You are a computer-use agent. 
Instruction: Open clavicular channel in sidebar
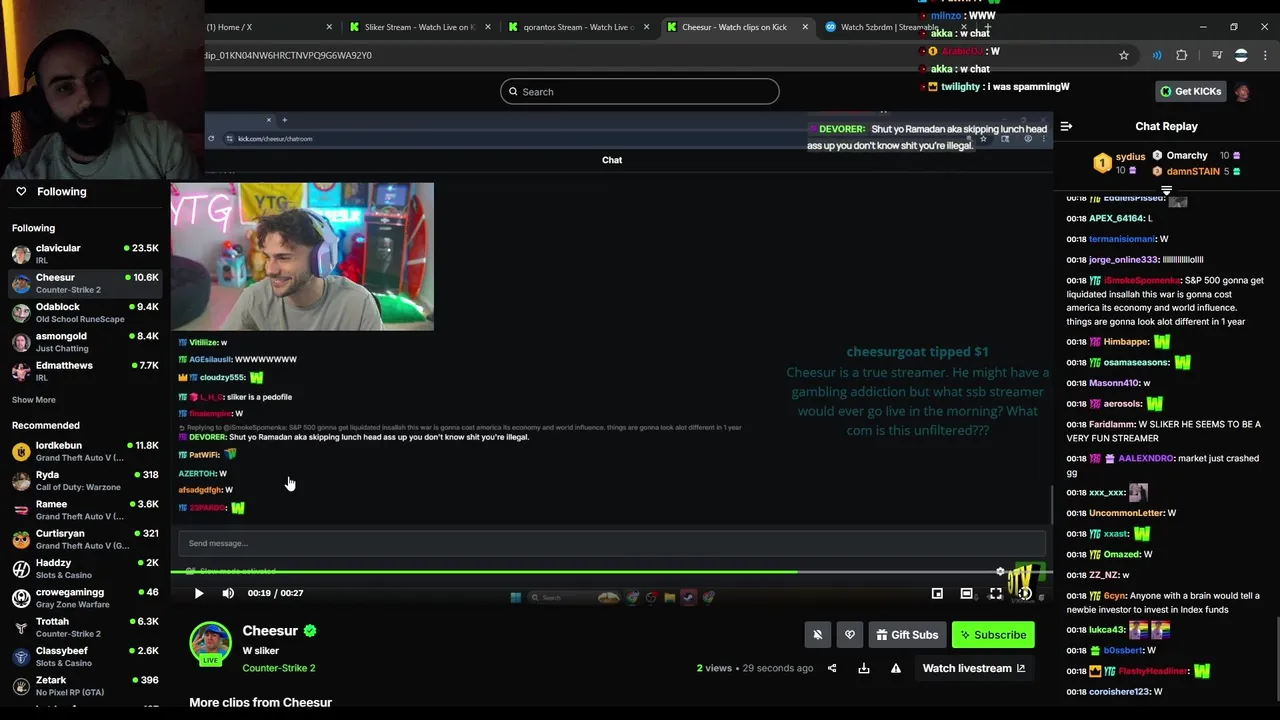(85, 253)
